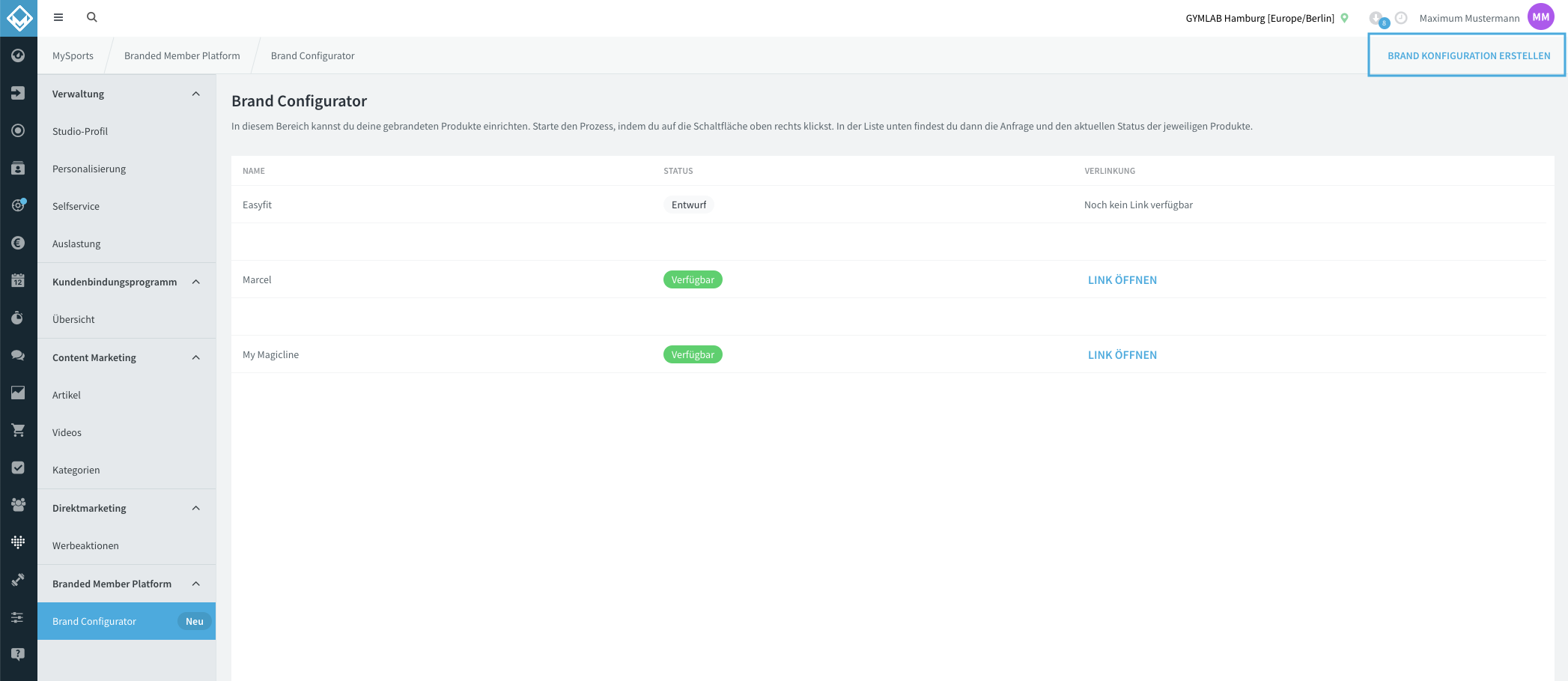
Task: Click the circular record icon in sidebar
Action: click(18, 130)
